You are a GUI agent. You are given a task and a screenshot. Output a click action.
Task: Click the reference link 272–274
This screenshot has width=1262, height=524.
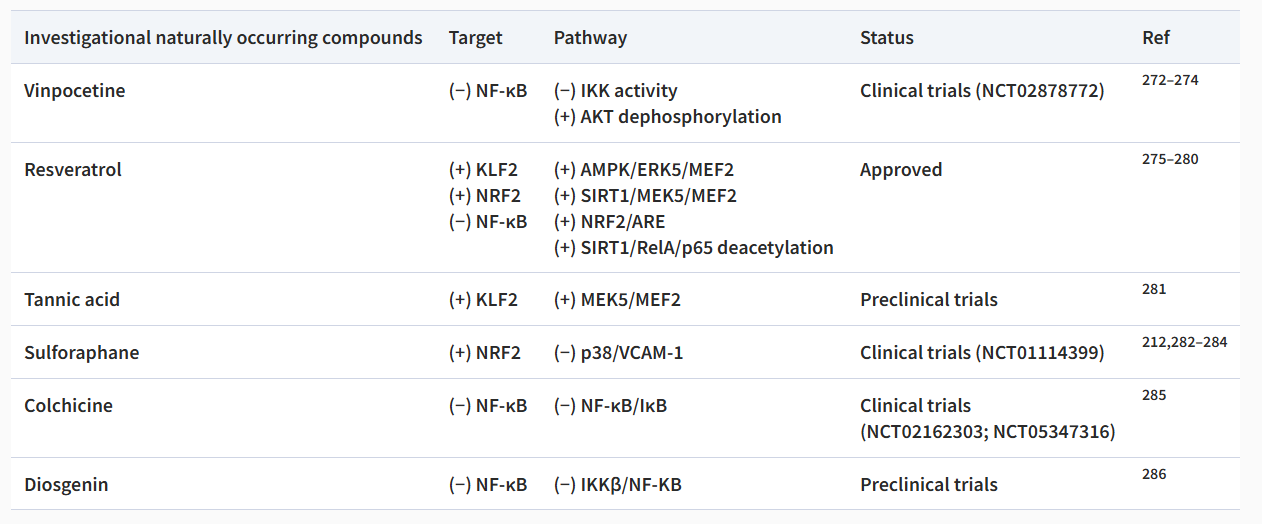coord(1169,80)
